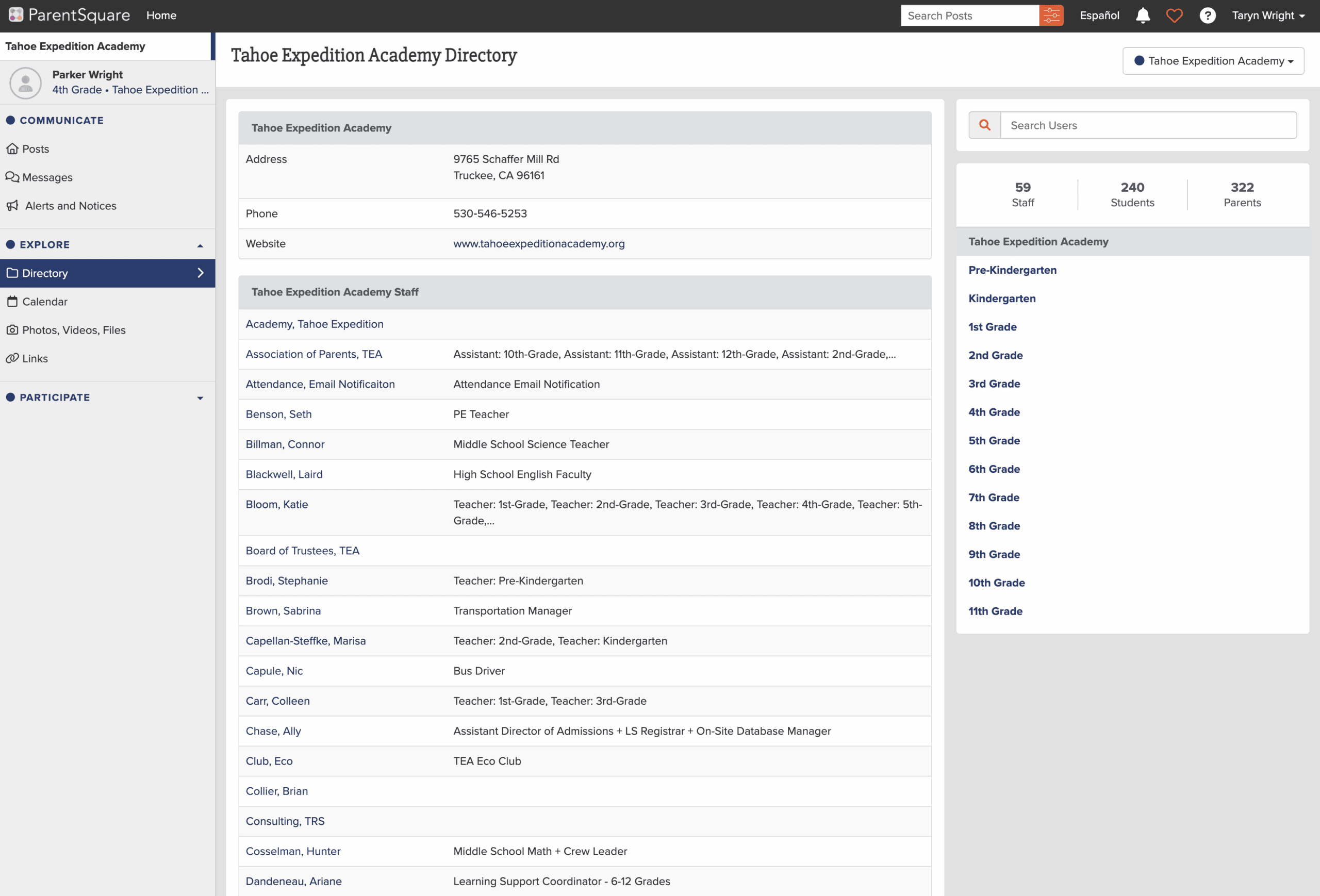Open Bloom, Katie staff profile
The width and height of the screenshot is (1320, 896).
point(276,504)
